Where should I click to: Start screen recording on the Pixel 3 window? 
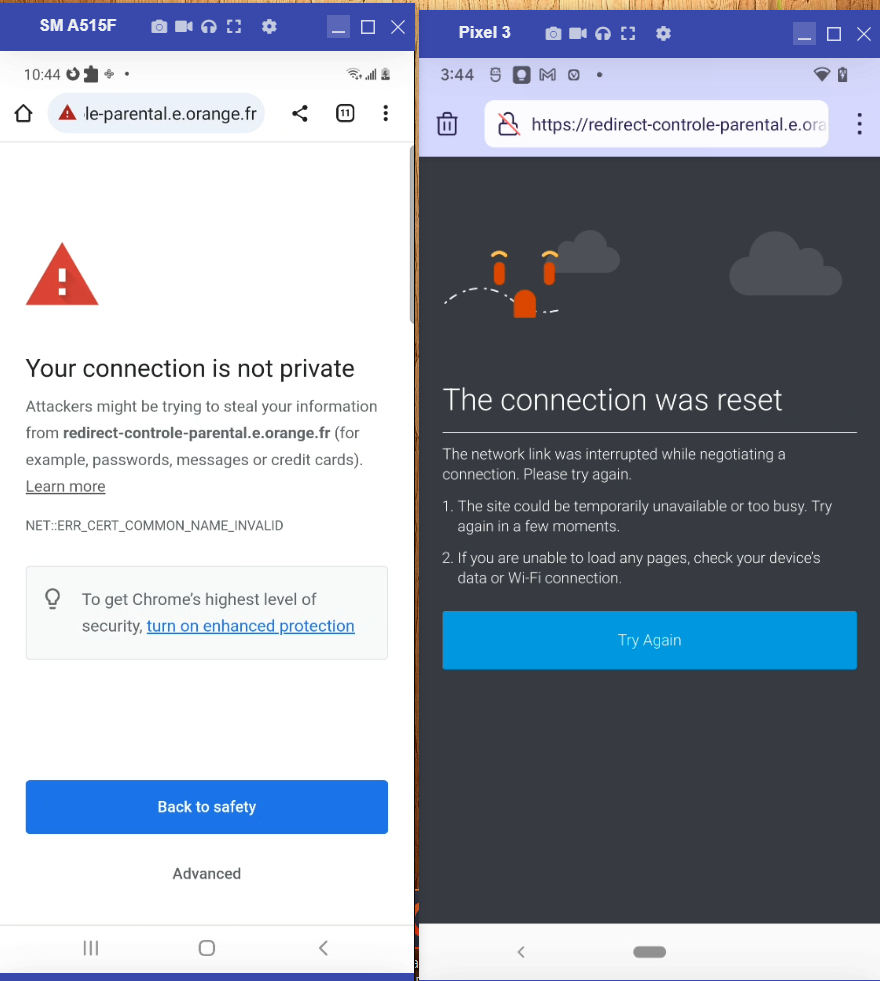(578, 33)
